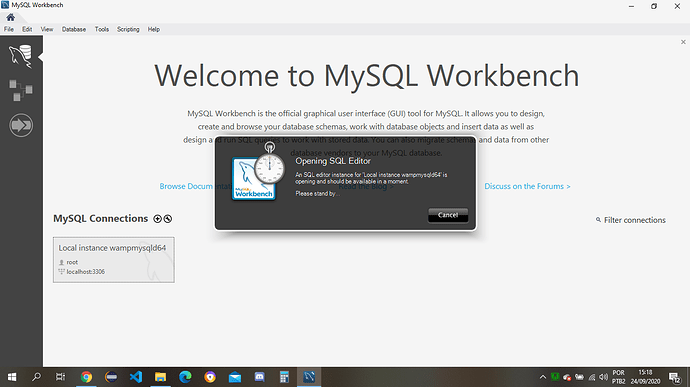Open the Models view sidebar icon
Image resolution: width=690 pixels, height=387 pixels.
point(21,90)
